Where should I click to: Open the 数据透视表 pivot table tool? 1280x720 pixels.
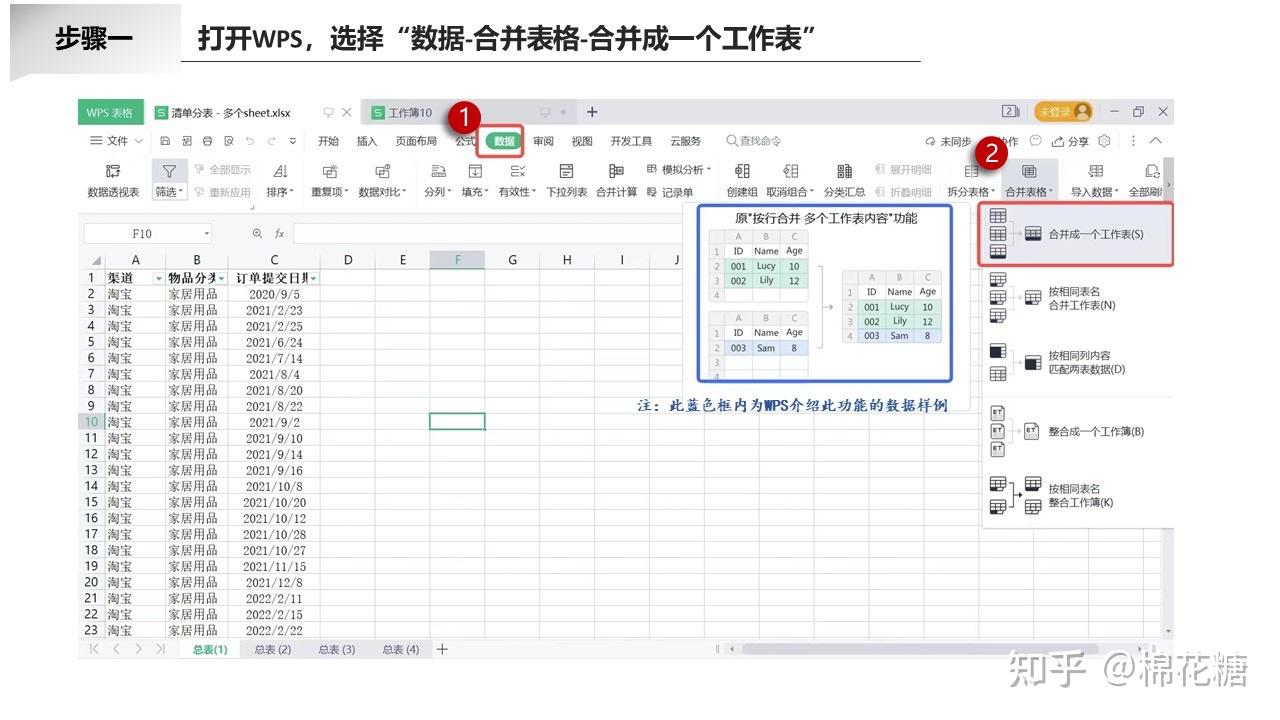(113, 180)
